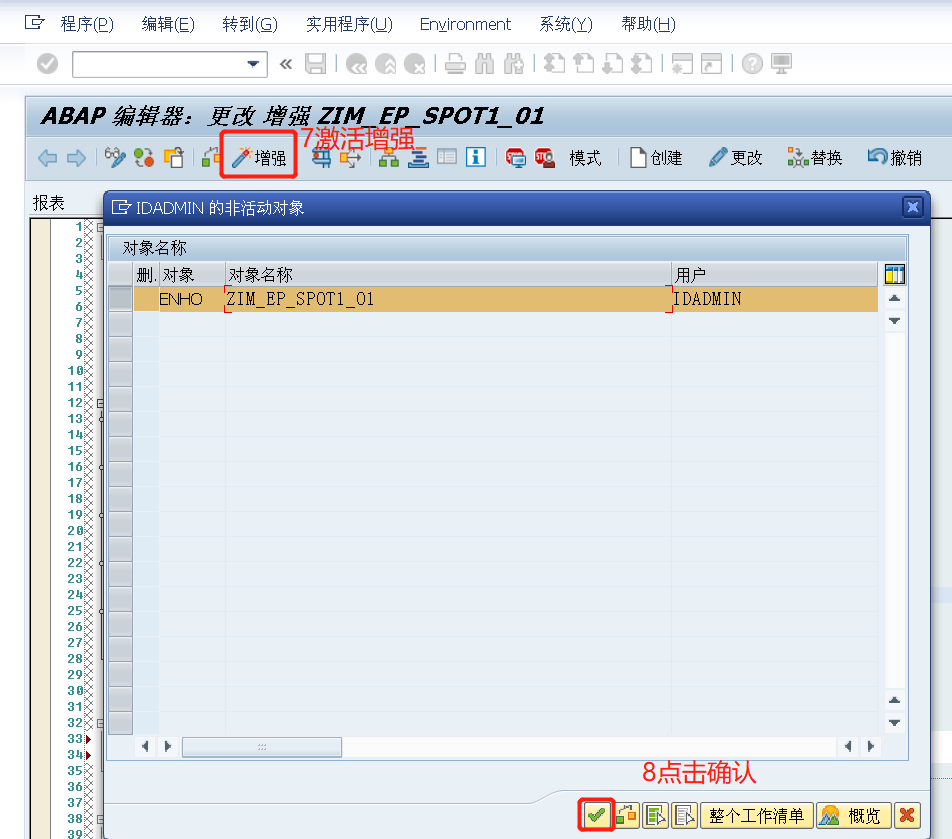Viewport: 952px width, 839px height.
Task: Click the layout settings icon above scrollbar
Action: [894, 273]
